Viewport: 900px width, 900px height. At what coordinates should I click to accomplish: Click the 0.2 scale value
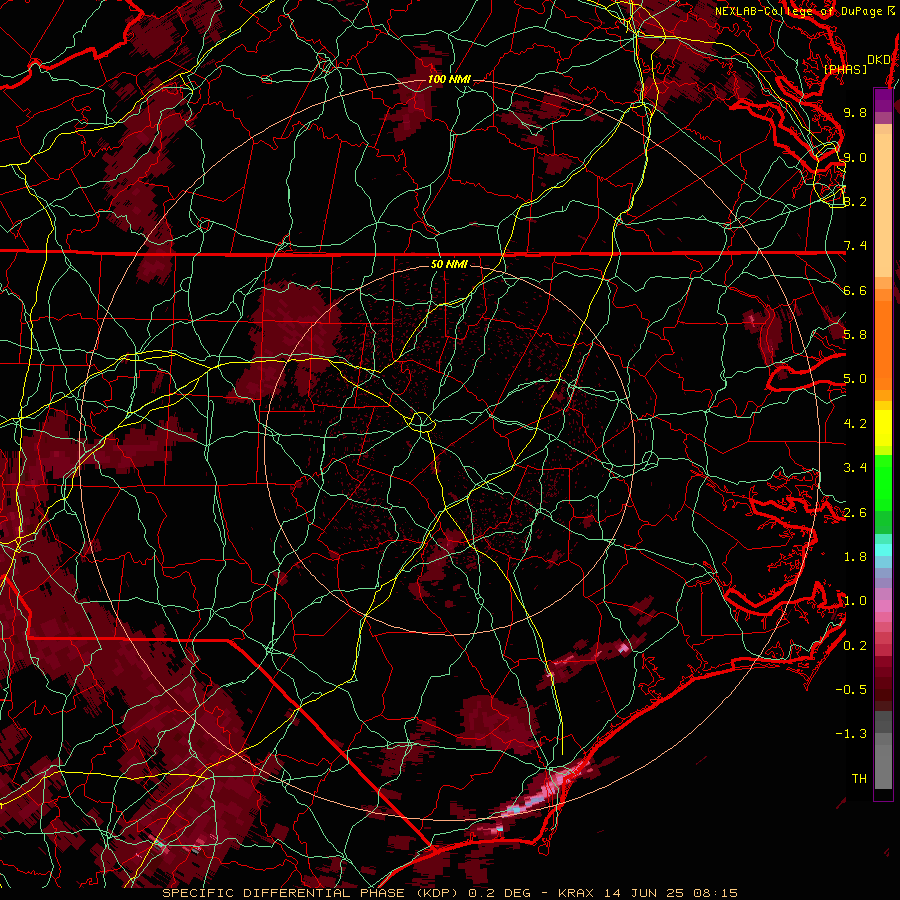pyautogui.click(x=855, y=646)
